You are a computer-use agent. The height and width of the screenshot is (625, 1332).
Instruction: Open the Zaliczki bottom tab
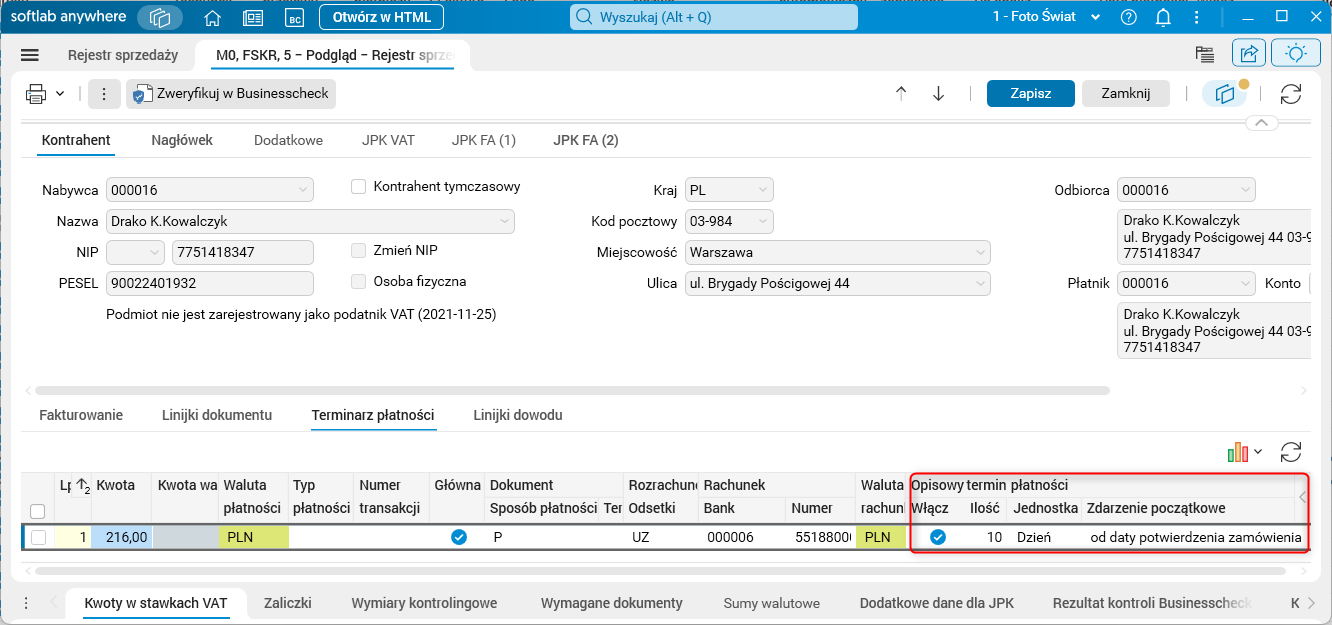288,603
